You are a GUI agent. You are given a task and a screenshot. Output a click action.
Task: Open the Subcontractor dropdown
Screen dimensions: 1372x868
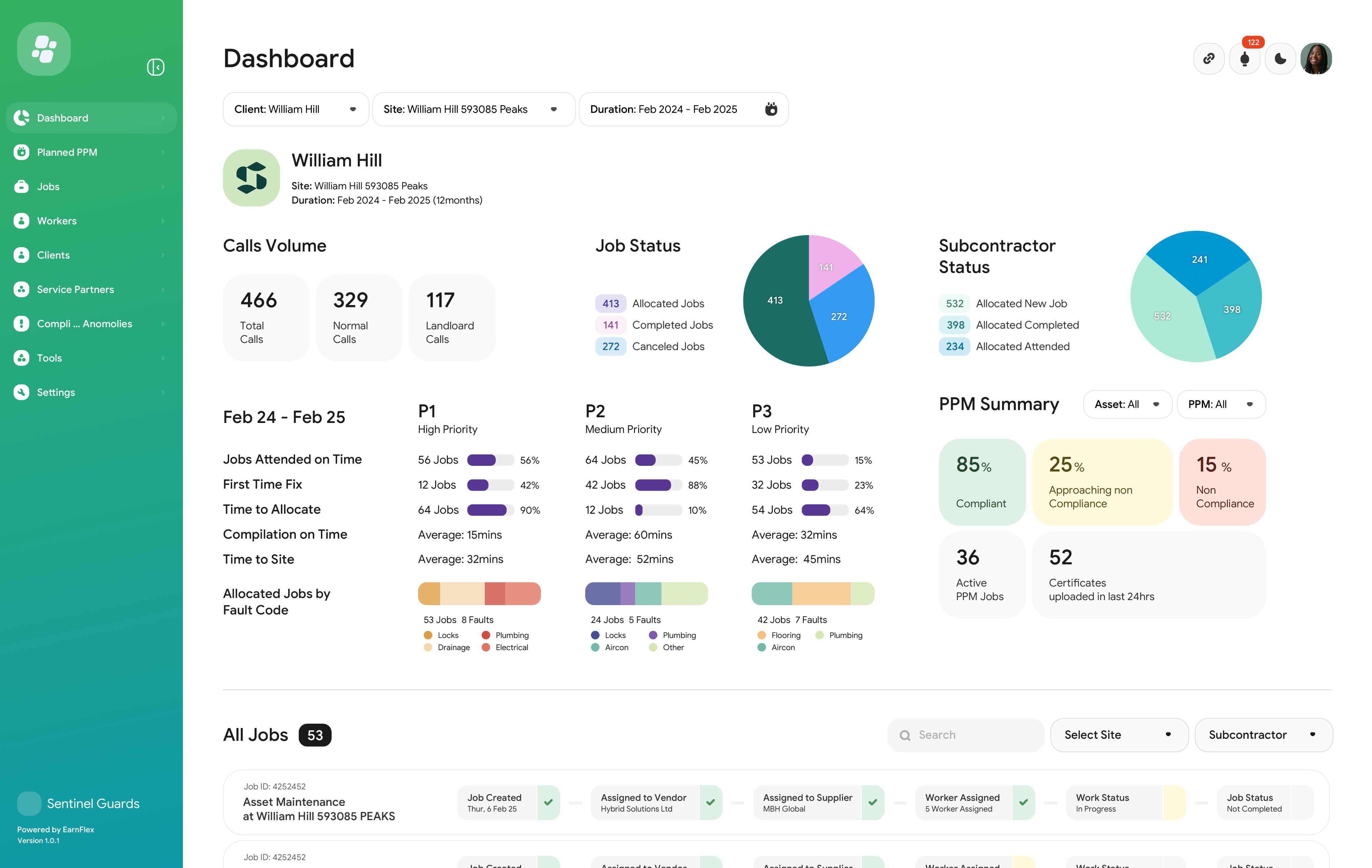point(1263,735)
